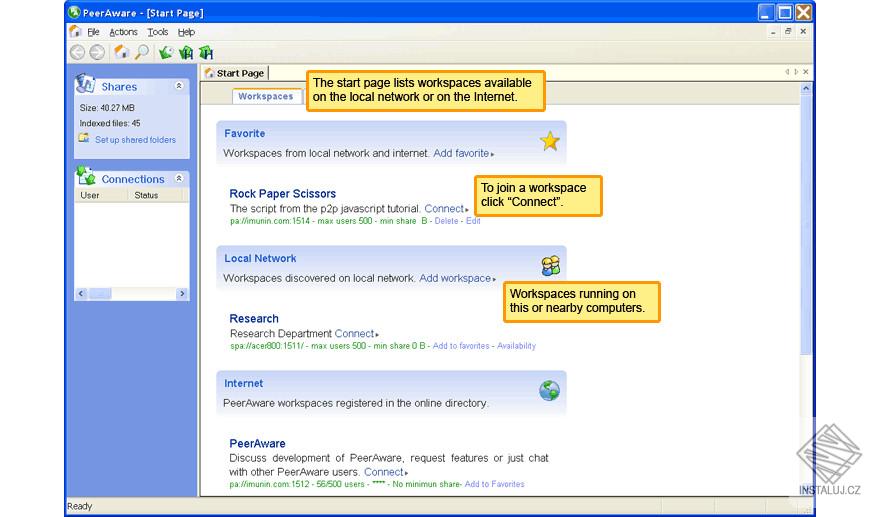Viewport: 880px width, 517px height.
Task: Click the Connections list left scroll arrow
Action: [81, 294]
